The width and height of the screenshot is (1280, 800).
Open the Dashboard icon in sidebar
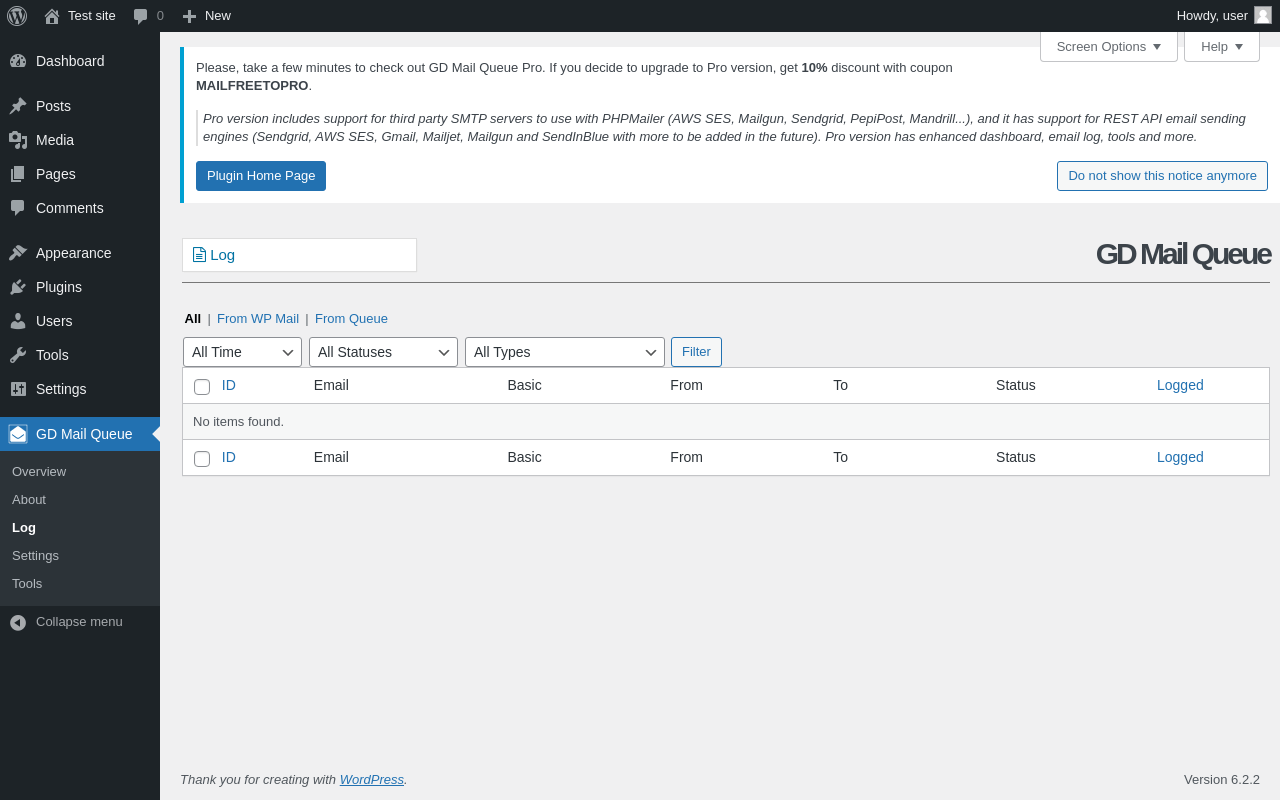click(x=18, y=61)
